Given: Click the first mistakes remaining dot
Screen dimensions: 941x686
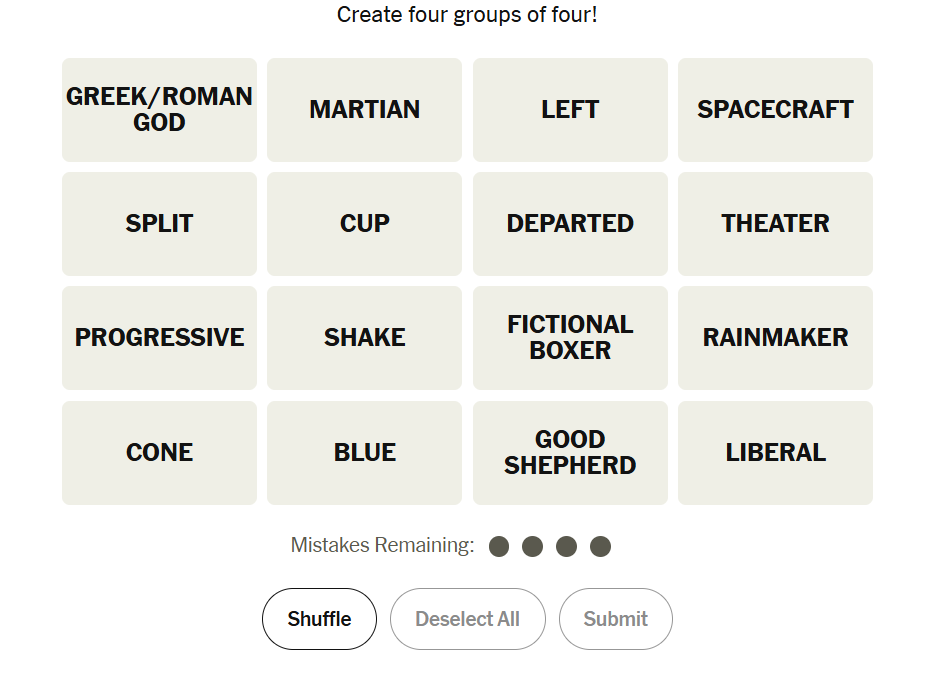Looking at the screenshot, I should click(499, 546).
